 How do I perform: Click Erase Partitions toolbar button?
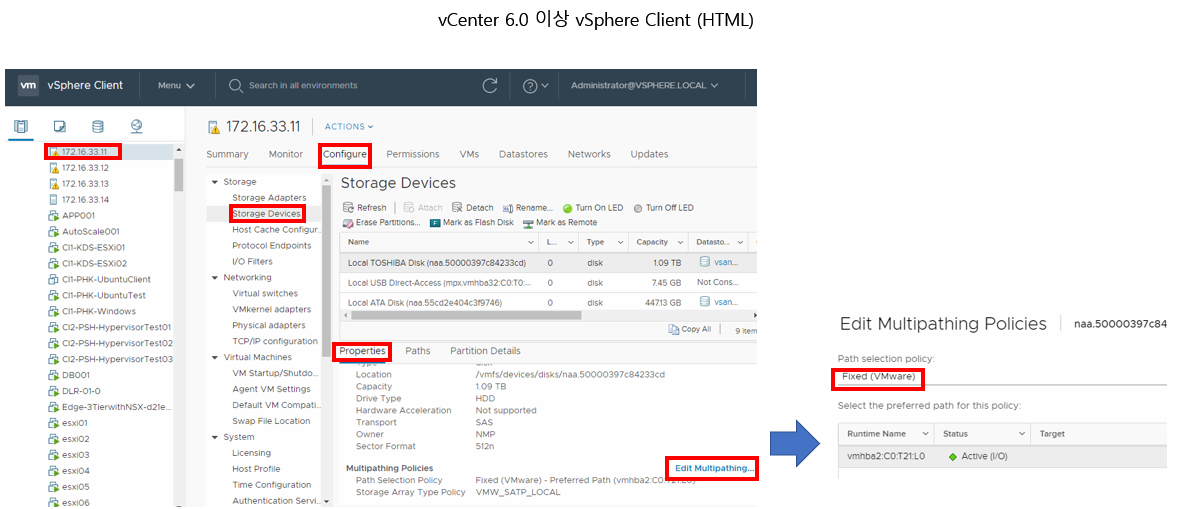pos(382,223)
